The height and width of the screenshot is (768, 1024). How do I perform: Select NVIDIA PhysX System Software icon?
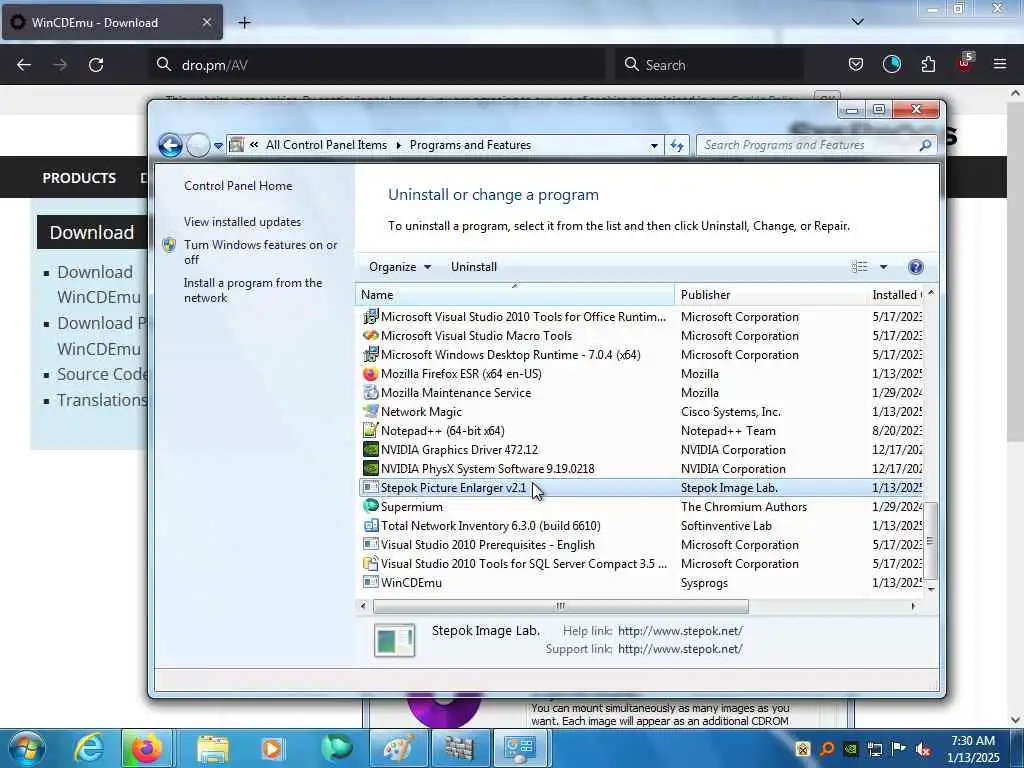coord(370,468)
